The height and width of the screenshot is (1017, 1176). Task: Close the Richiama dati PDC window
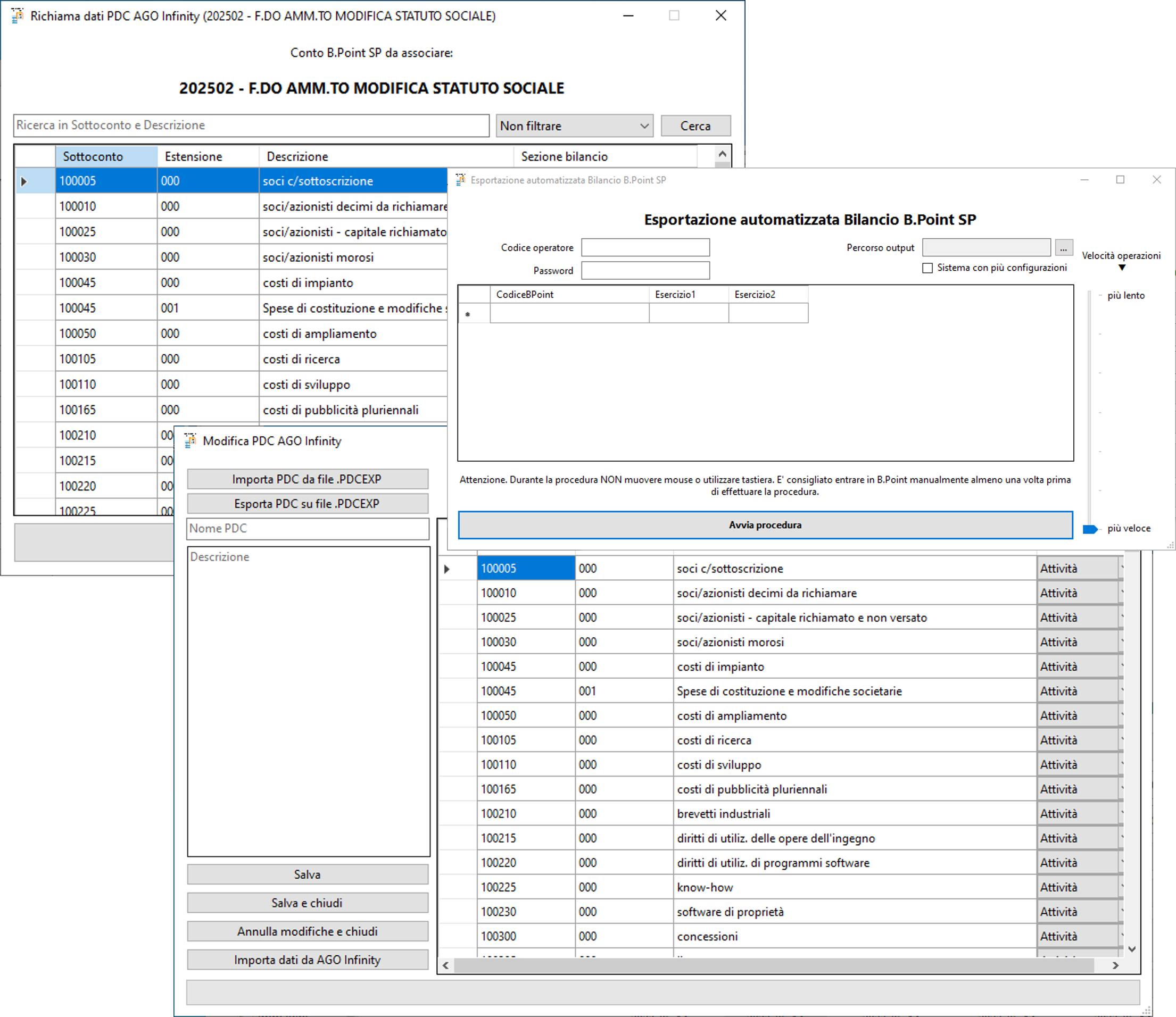pos(720,15)
